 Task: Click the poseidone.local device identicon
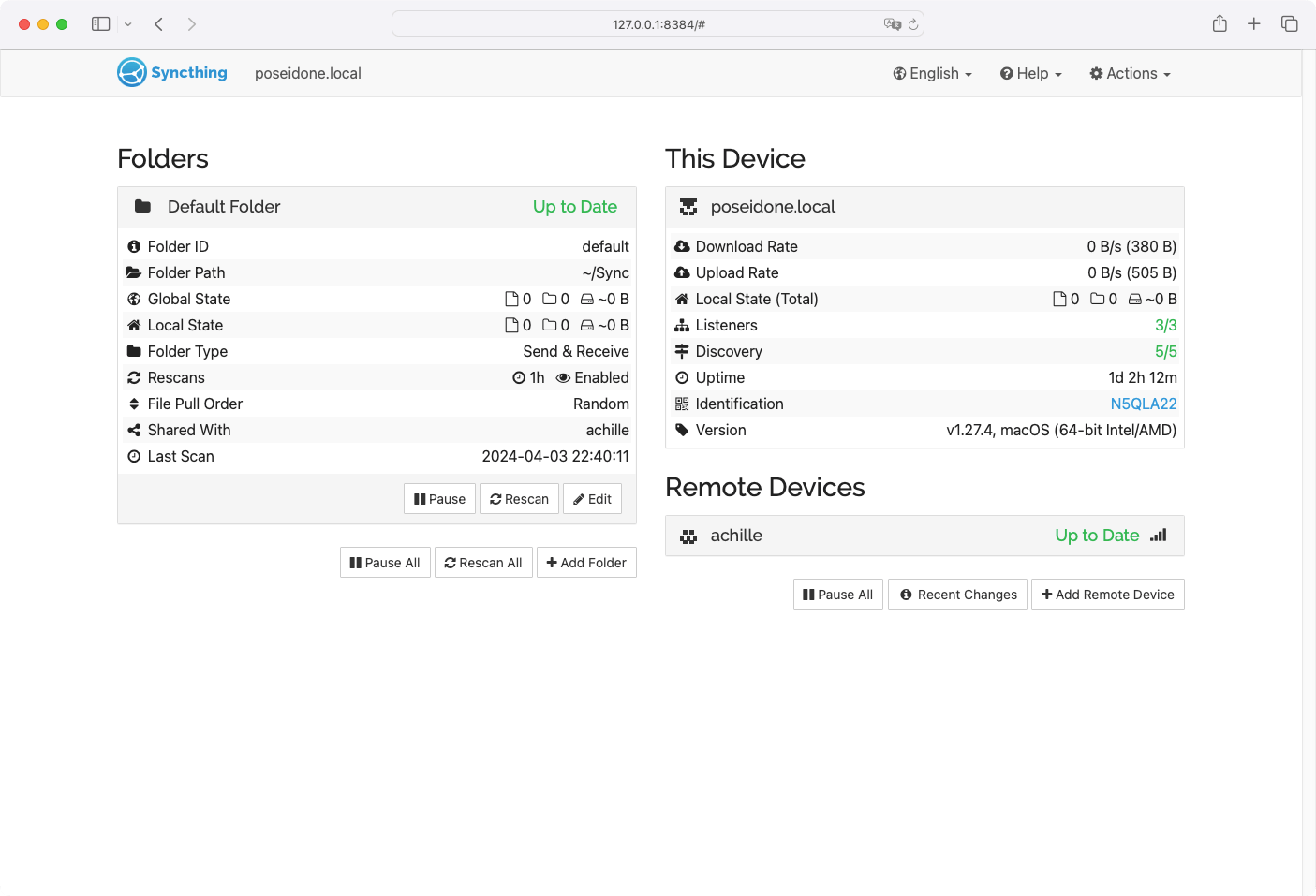688,207
